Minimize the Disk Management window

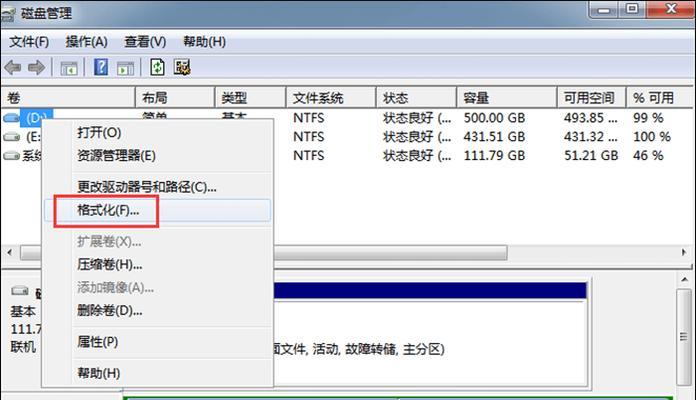tap(604, 9)
